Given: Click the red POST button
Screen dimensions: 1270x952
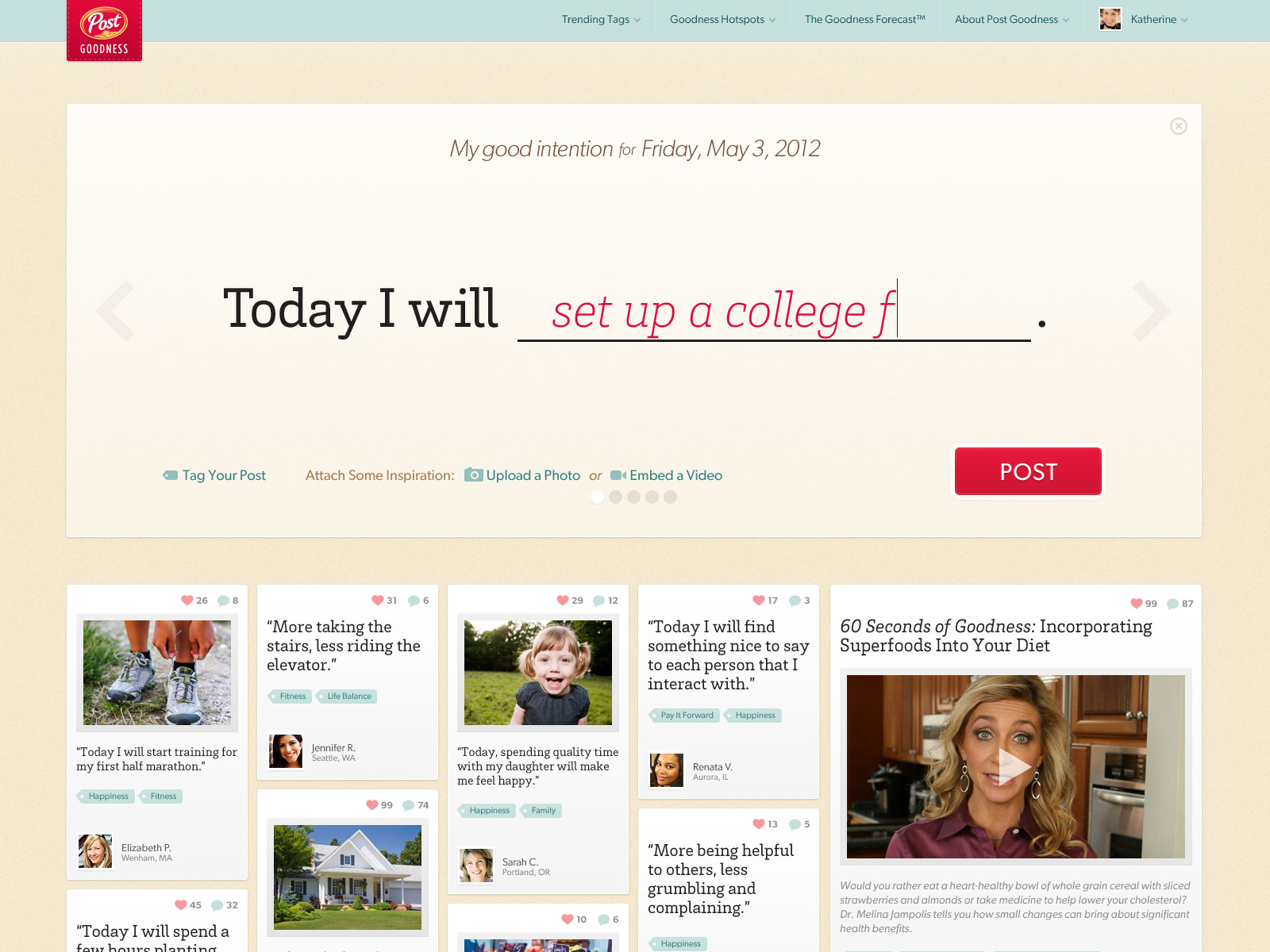Looking at the screenshot, I should 1028,471.
